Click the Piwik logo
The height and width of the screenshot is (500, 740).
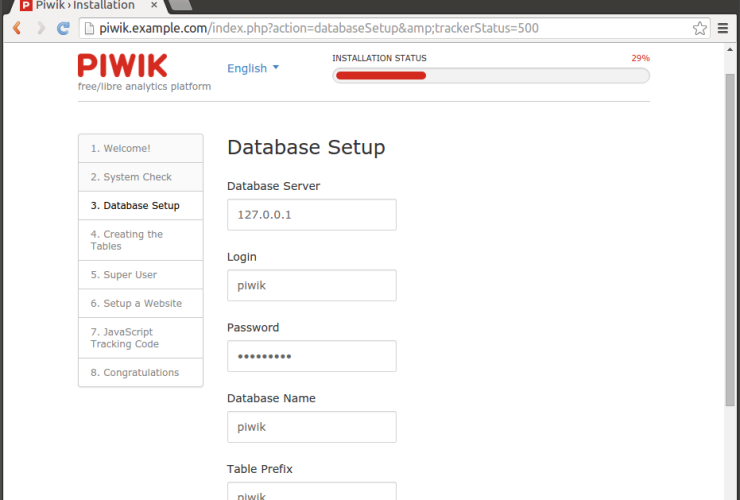pyautogui.click(x=123, y=66)
